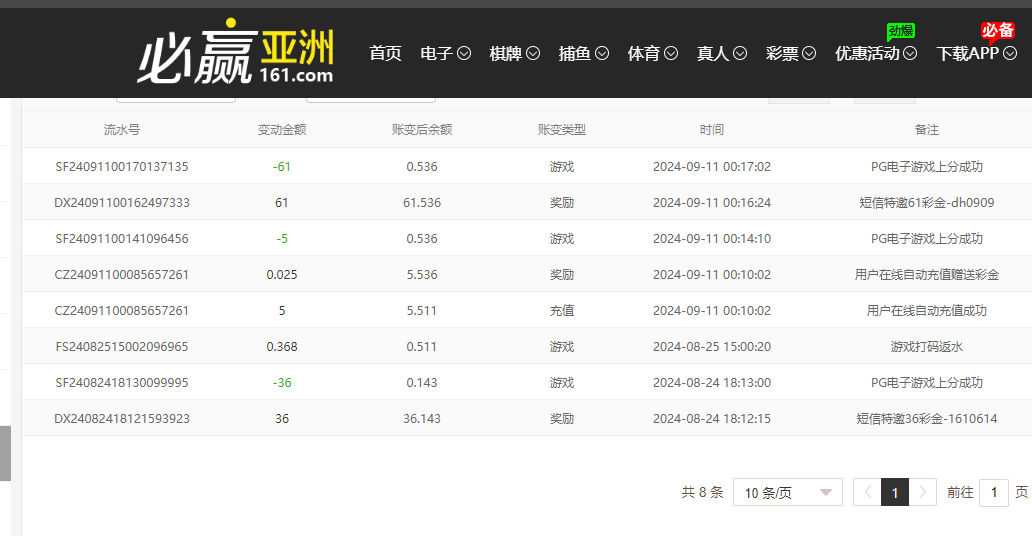Go to 首页 home tab
Image resolution: width=1032 pixels, height=536 pixels.
point(385,54)
